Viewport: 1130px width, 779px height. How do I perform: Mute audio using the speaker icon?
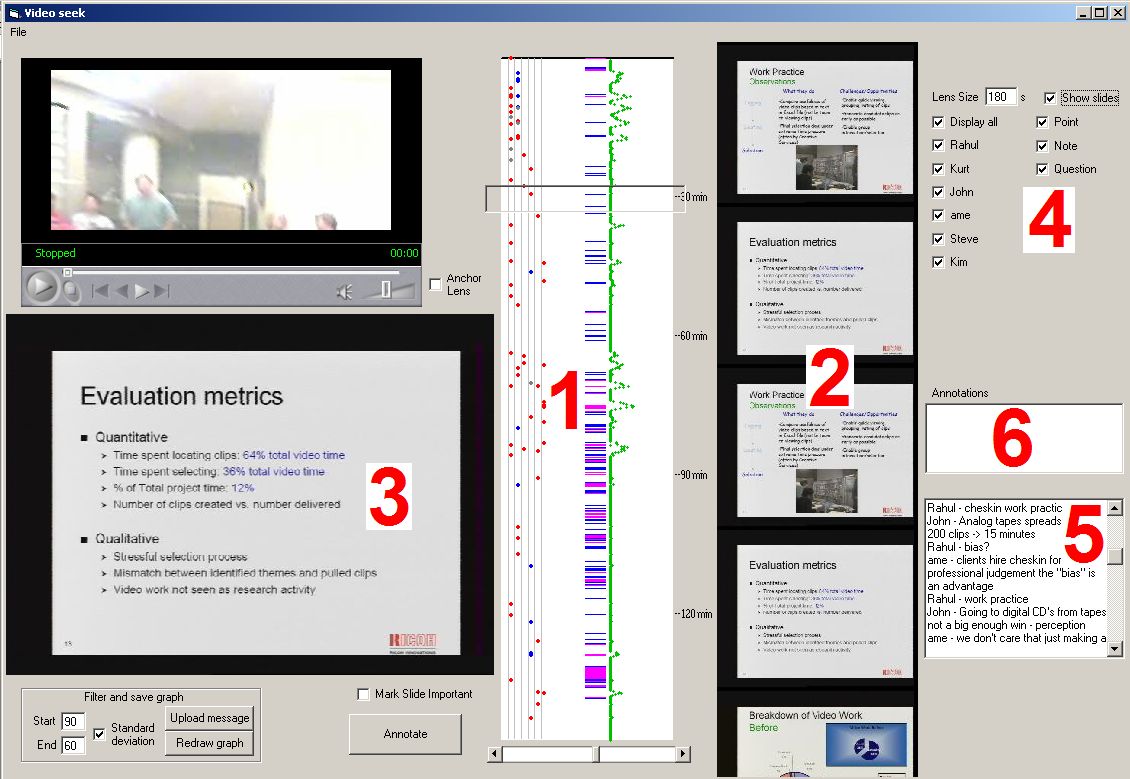[x=344, y=291]
